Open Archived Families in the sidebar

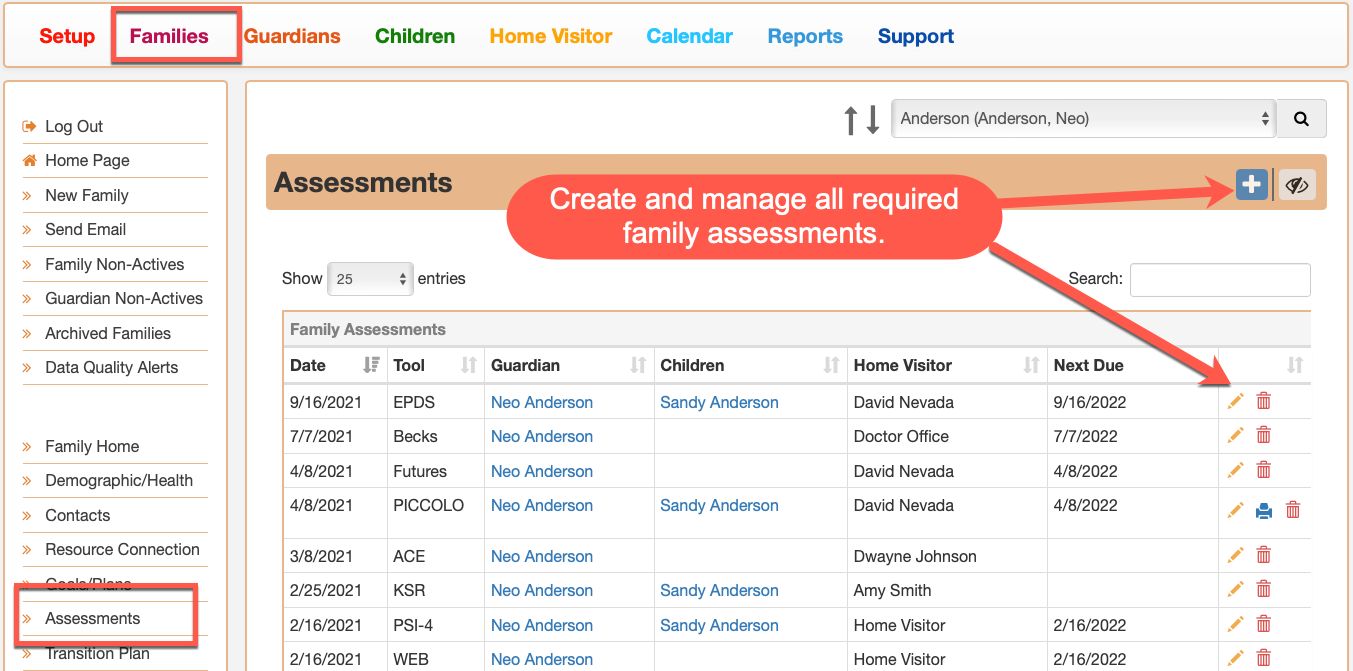(108, 333)
